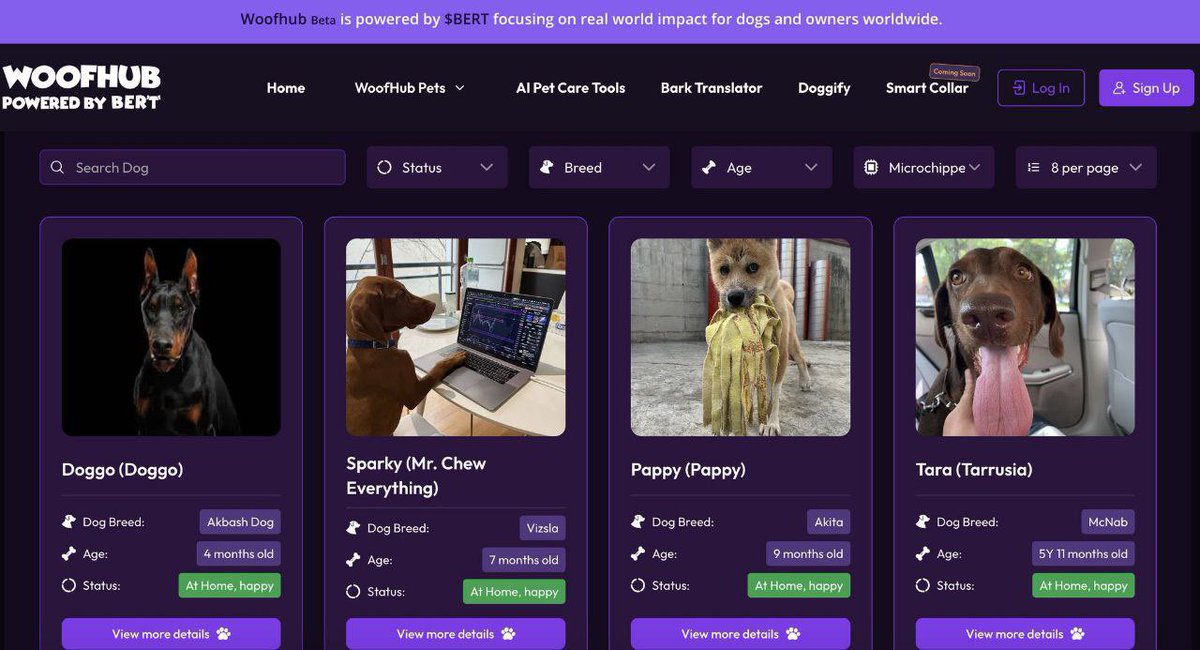Image resolution: width=1200 pixels, height=650 pixels.
Task: Click the WoofHub Powered by Bert logo
Action: point(80,87)
